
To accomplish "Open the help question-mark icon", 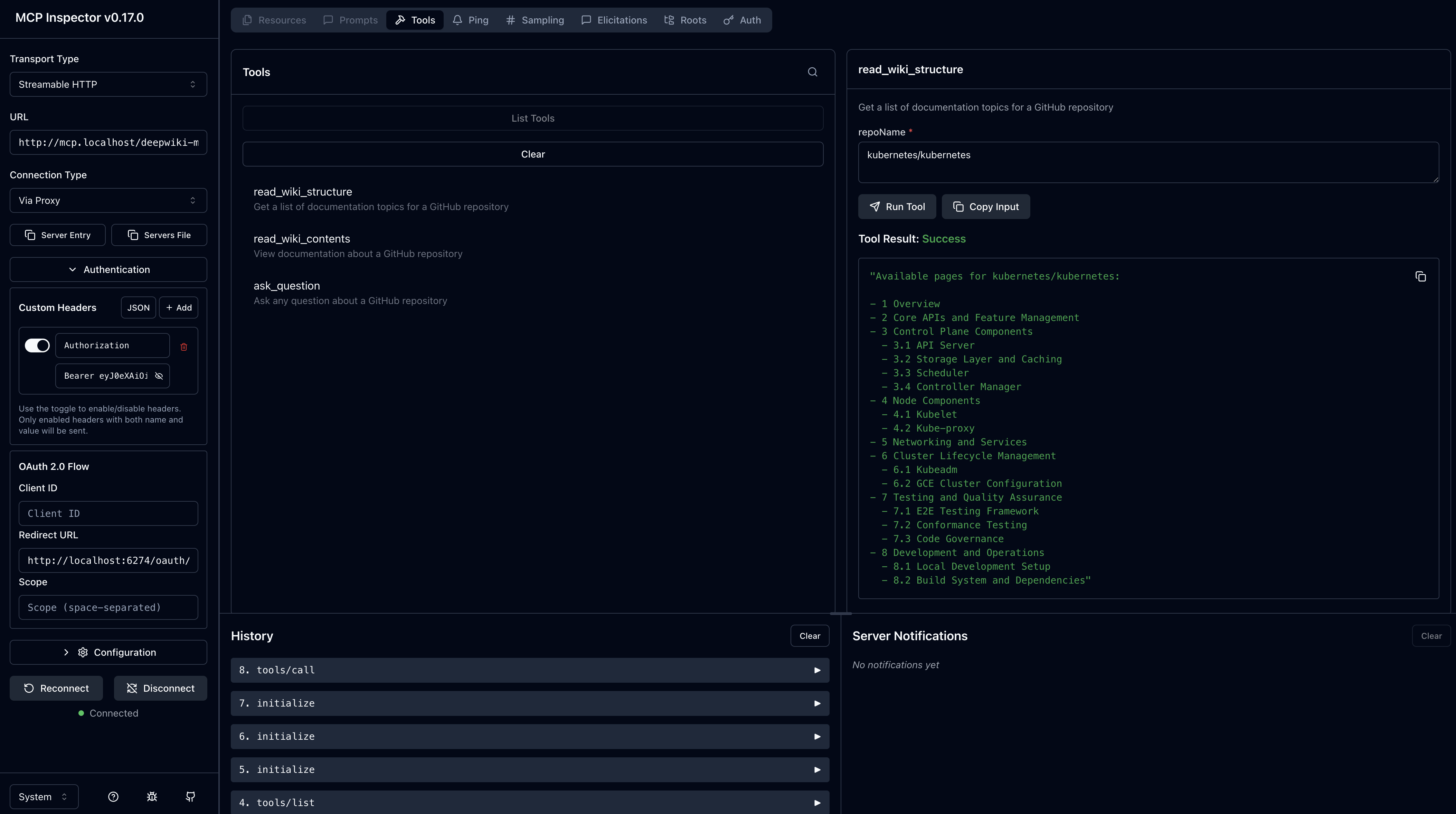I will click(113, 796).
